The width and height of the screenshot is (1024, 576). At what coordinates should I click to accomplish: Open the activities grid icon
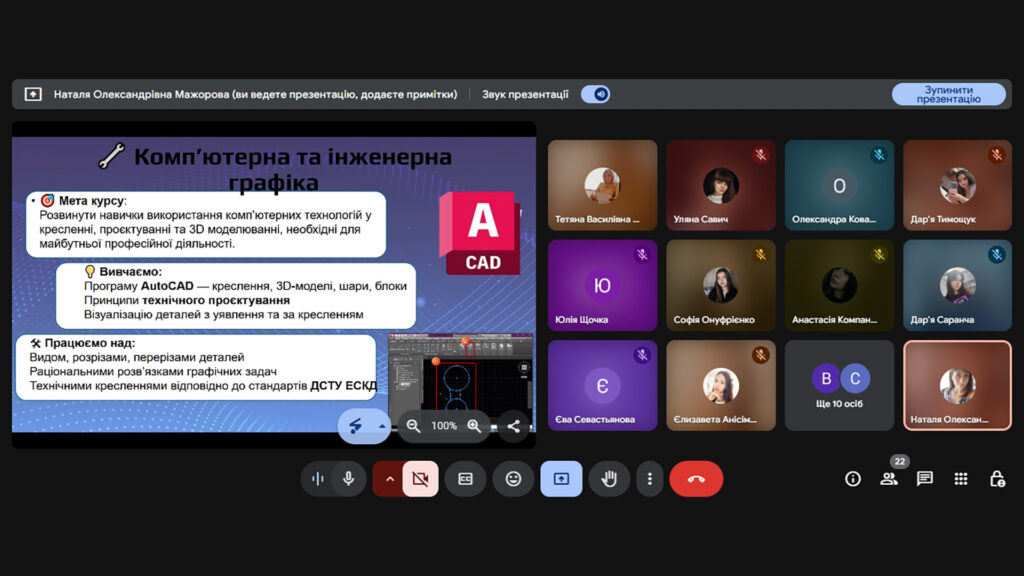[x=961, y=479]
